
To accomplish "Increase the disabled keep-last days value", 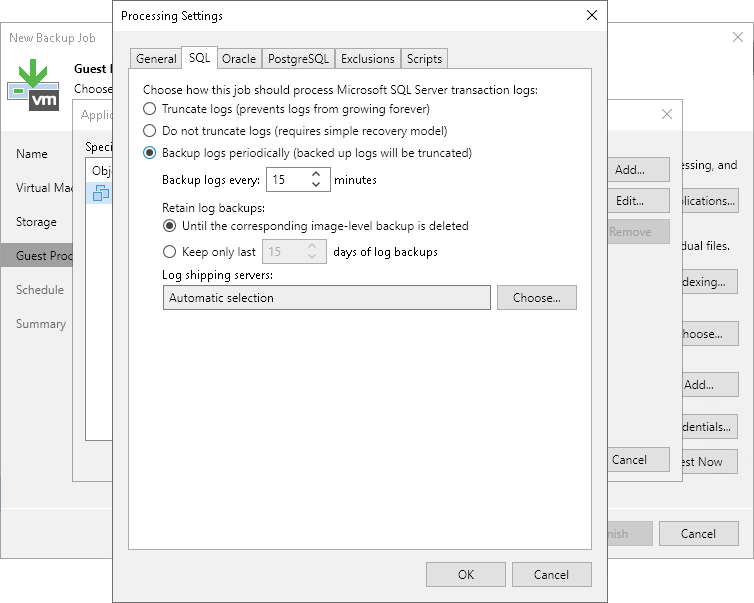I will point(312,246).
